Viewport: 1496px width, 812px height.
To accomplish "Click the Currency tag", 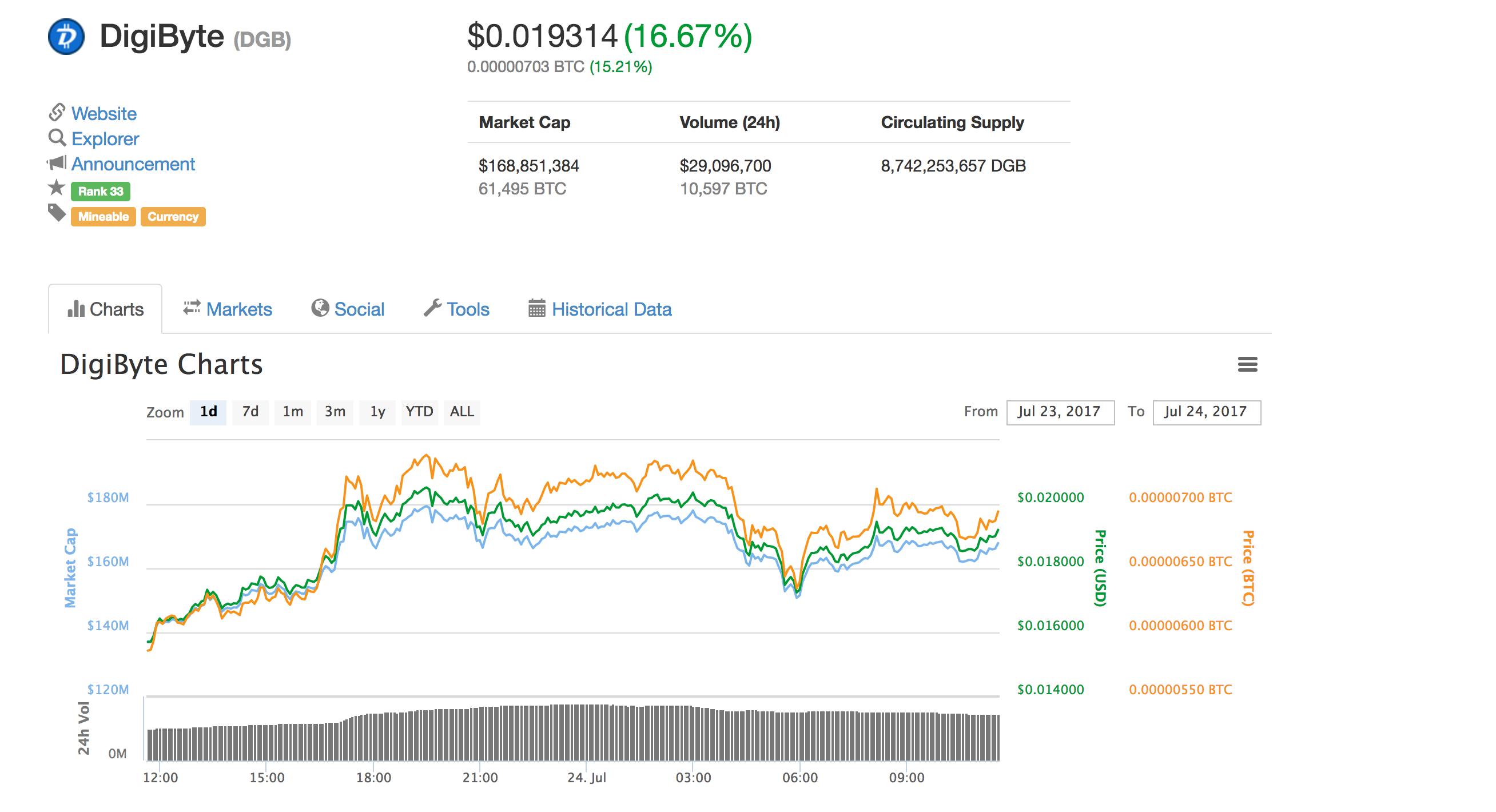I will (173, 217).
